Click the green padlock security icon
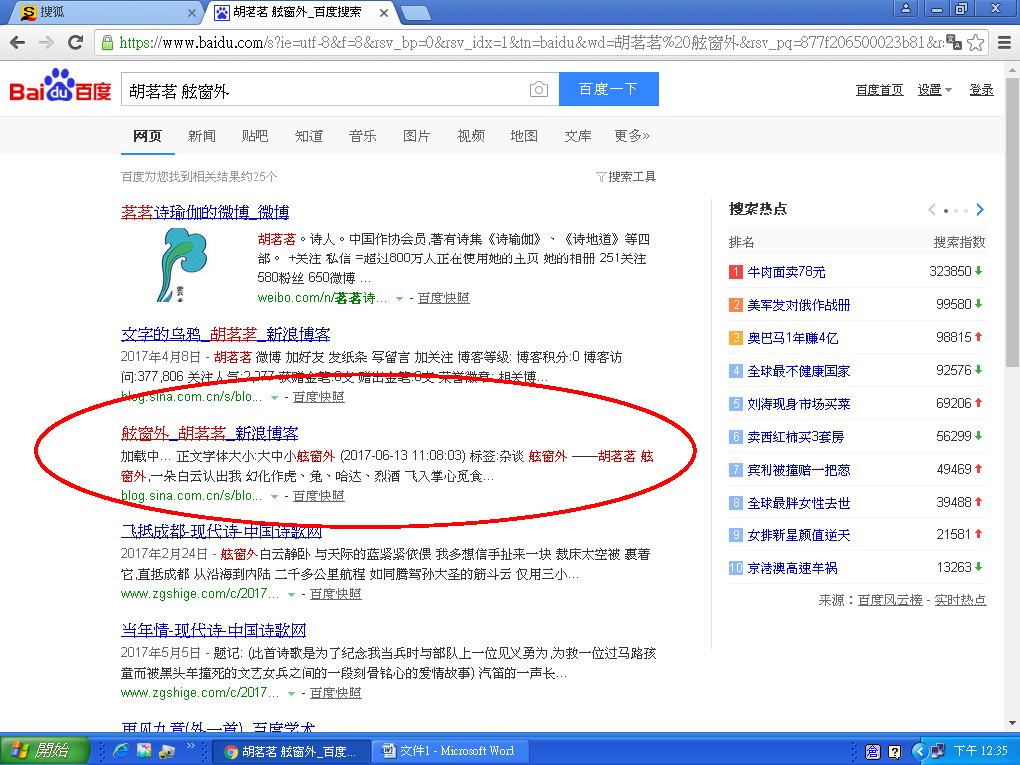This screenshot has width=1020, height=765. click(x=107, y=43)
